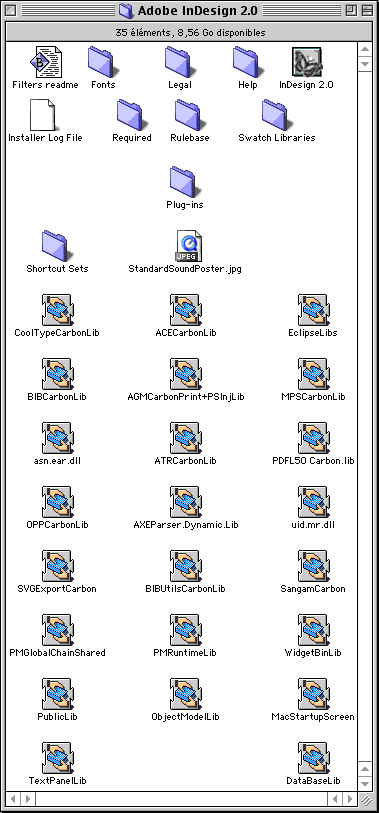This screenshot has height=813, width=379.
Task: Click the vertical scrollbar up arrow at top
Action: coord(365,50)
